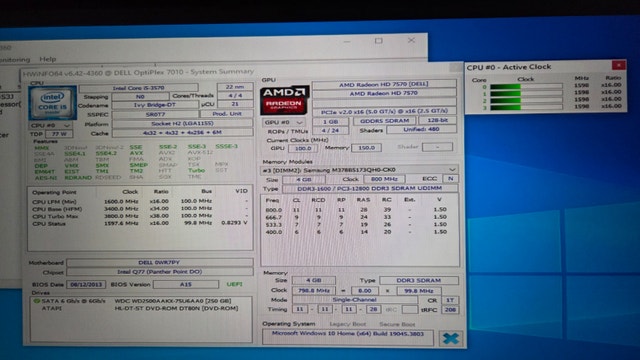Screen dimensions: 640x360
Task: Click the Intel Core i5 logo
Action: click(x=52, y=102)
